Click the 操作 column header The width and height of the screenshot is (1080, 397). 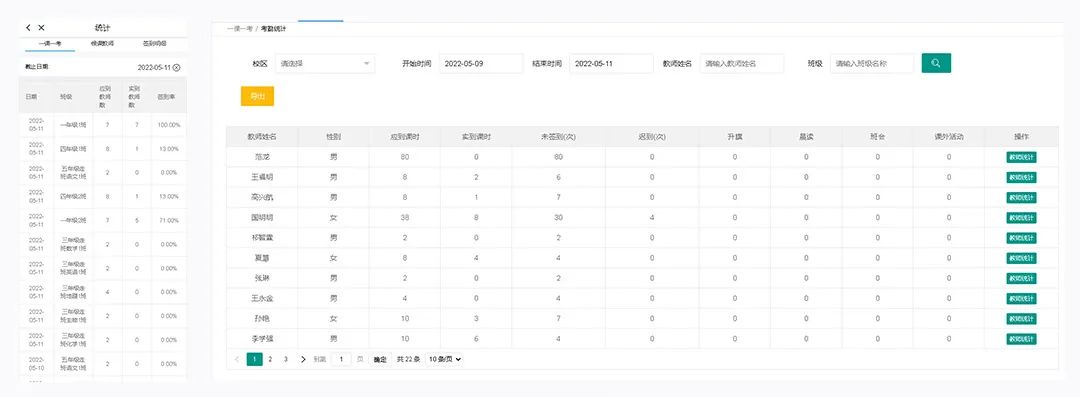(1021, 137)
